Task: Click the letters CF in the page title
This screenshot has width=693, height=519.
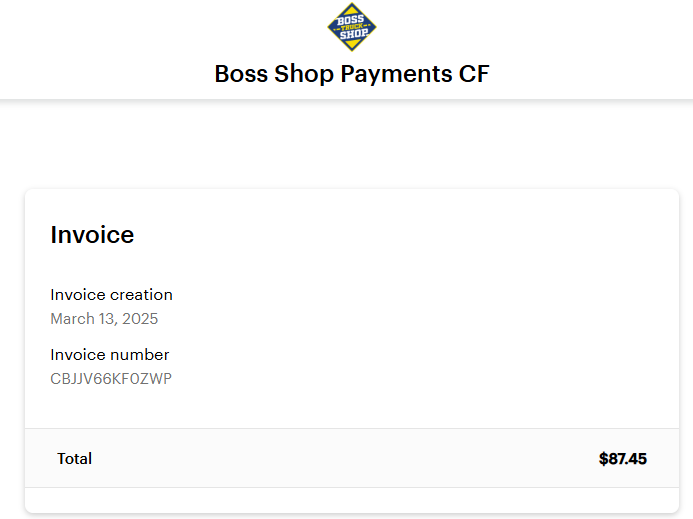Action: click(x=474, y=73)
